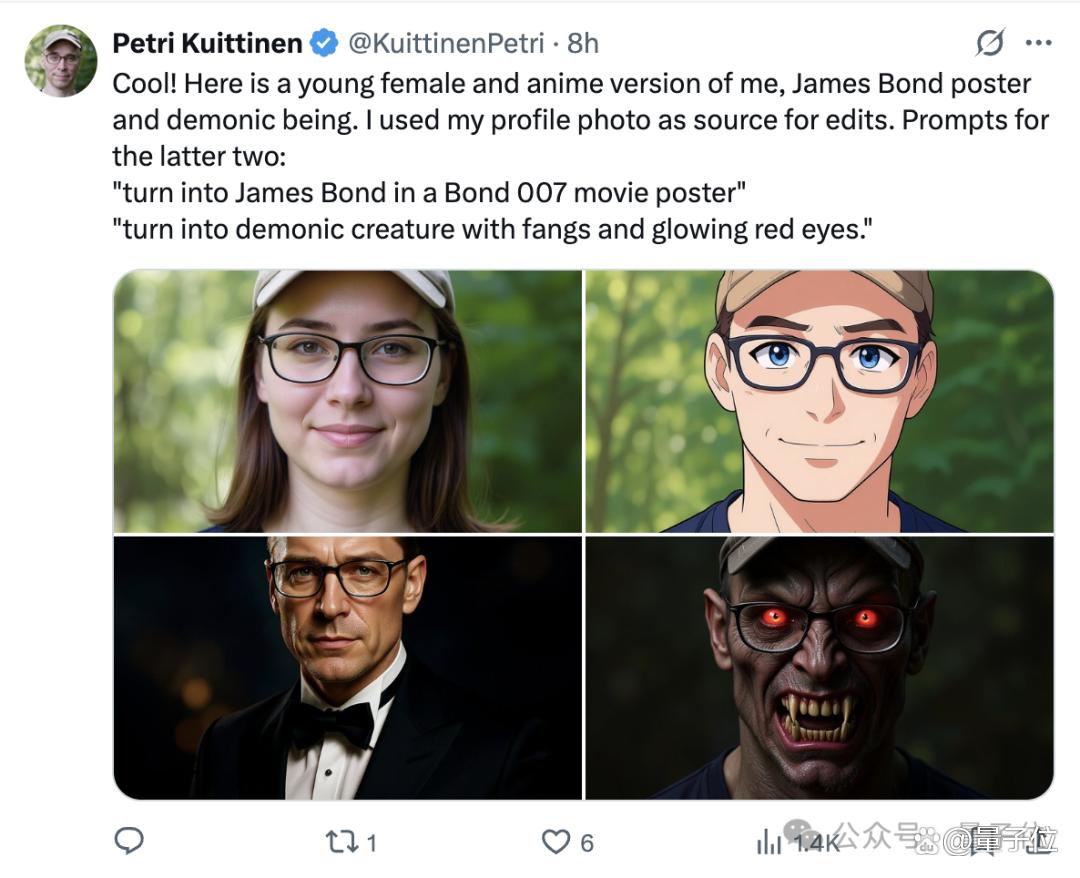The image size is (1080, 878).
Task: Like the tweet with heart icon
Action: click(556, 842)
